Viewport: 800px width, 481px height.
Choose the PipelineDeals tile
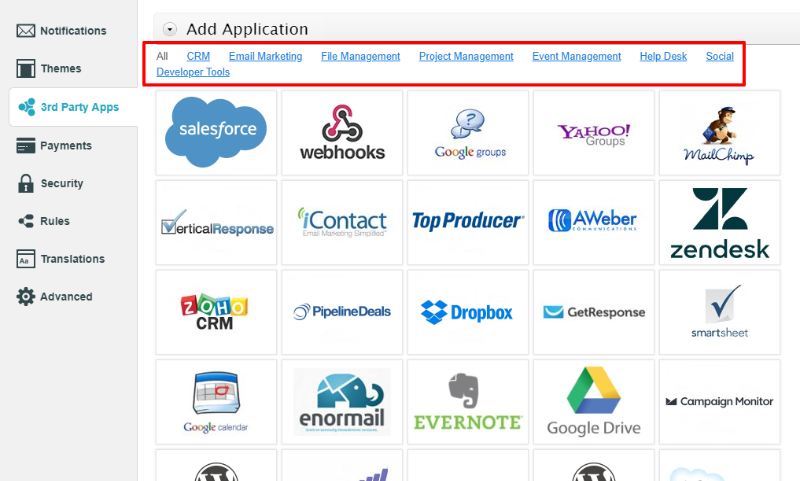342,312
